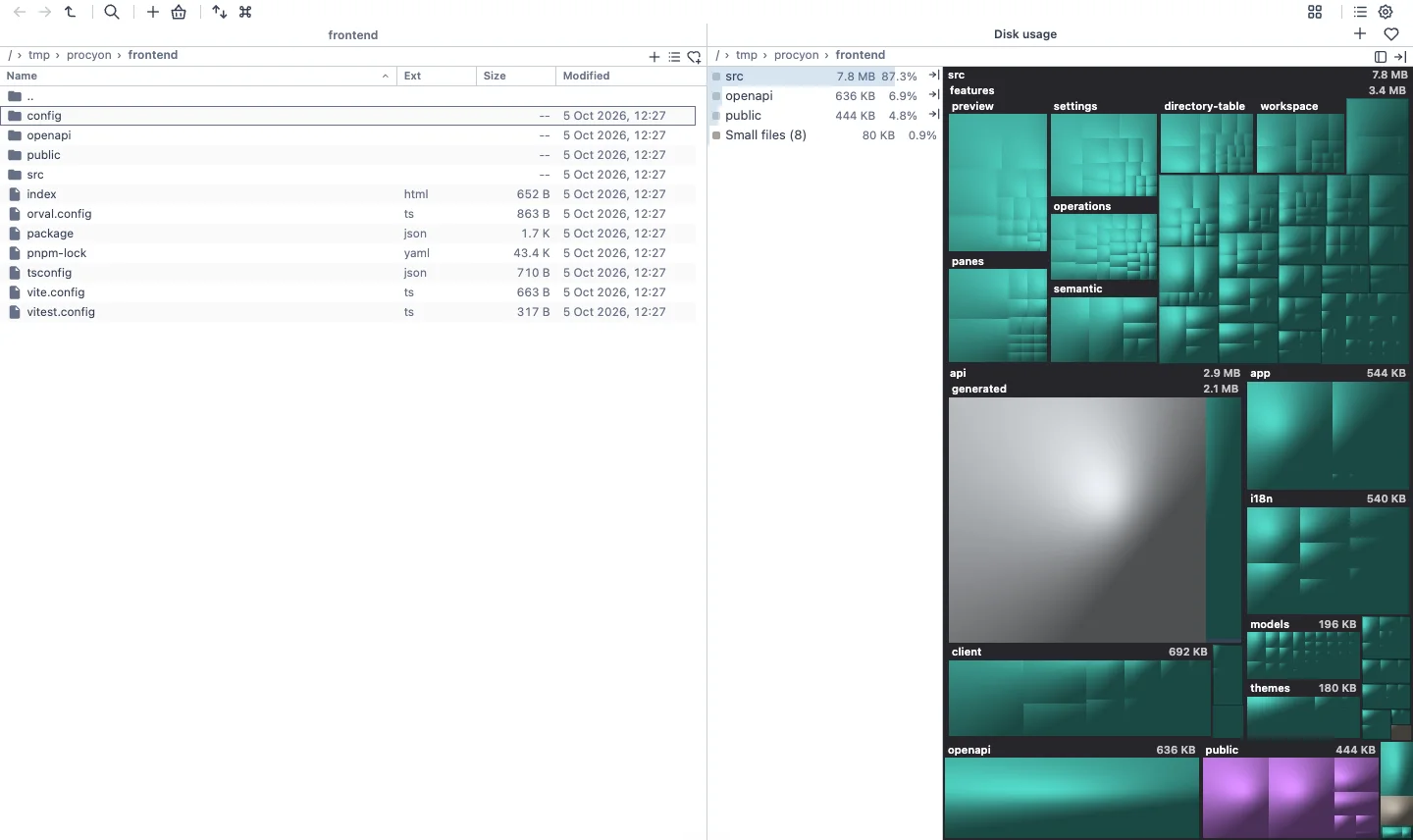
Task: Select the frontend tab title
Action: 352,34
